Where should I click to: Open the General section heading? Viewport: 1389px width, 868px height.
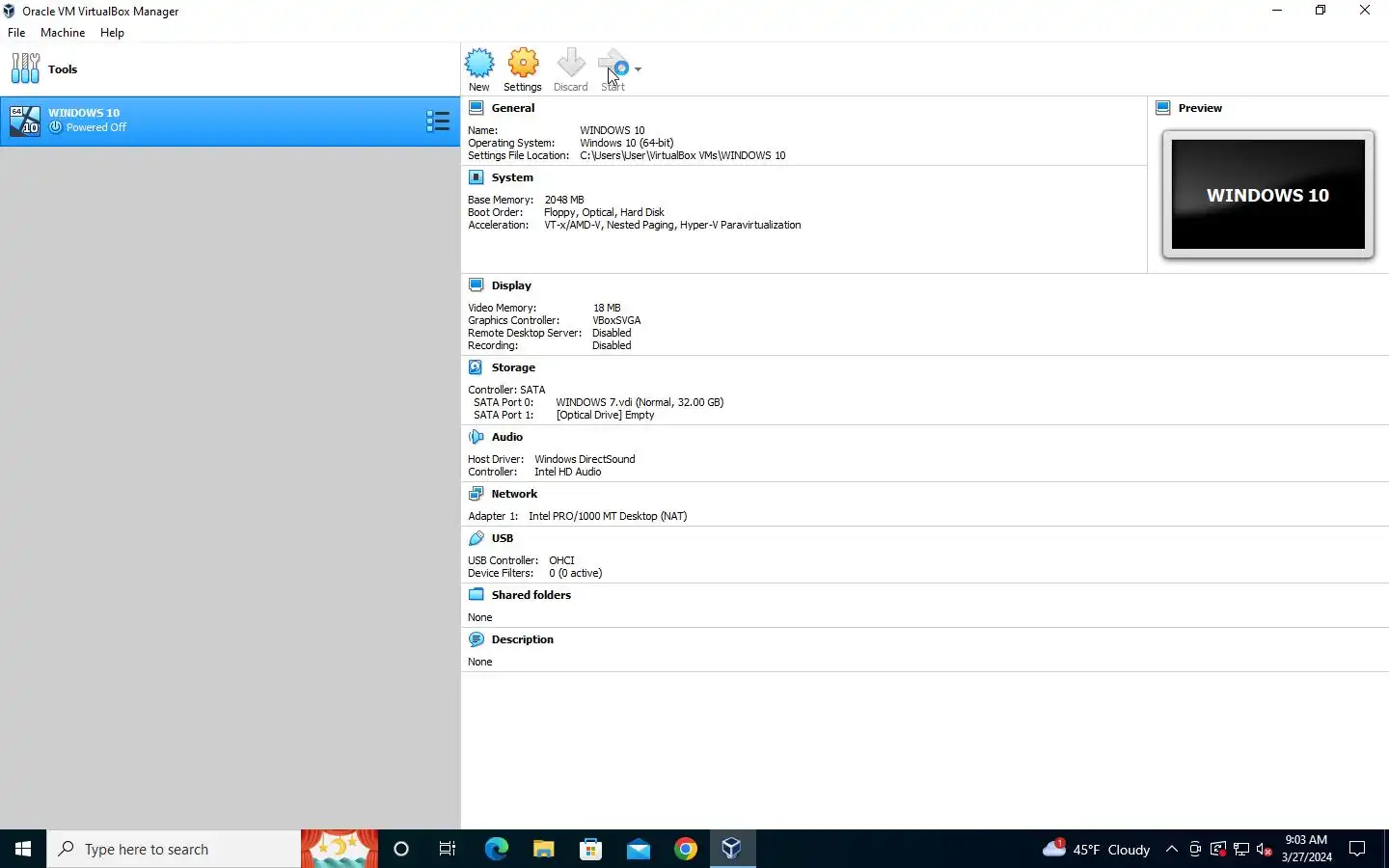[x=512, y=108]
